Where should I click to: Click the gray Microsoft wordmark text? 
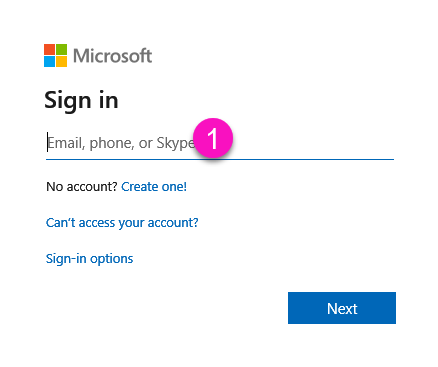pos(112,56)
